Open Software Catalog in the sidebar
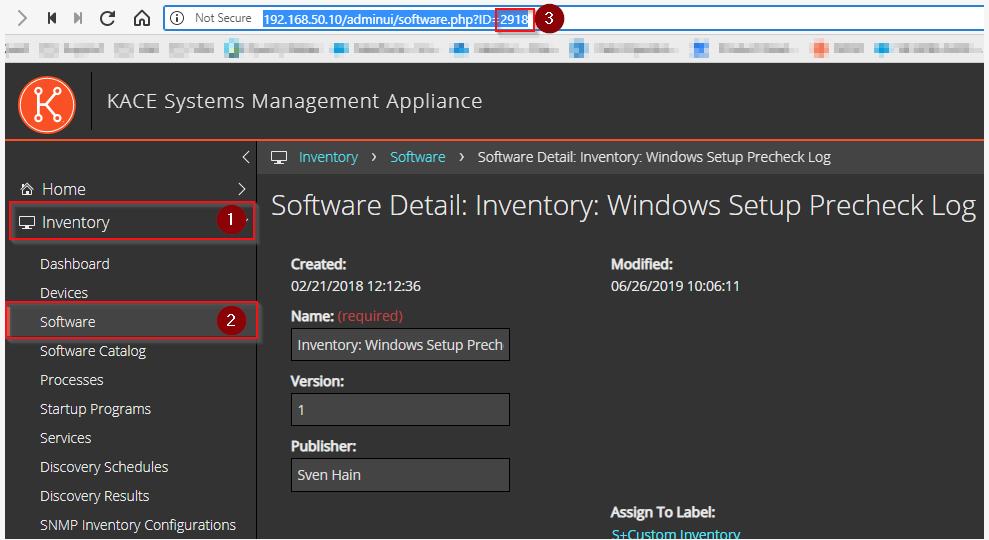 click(93, 351)
